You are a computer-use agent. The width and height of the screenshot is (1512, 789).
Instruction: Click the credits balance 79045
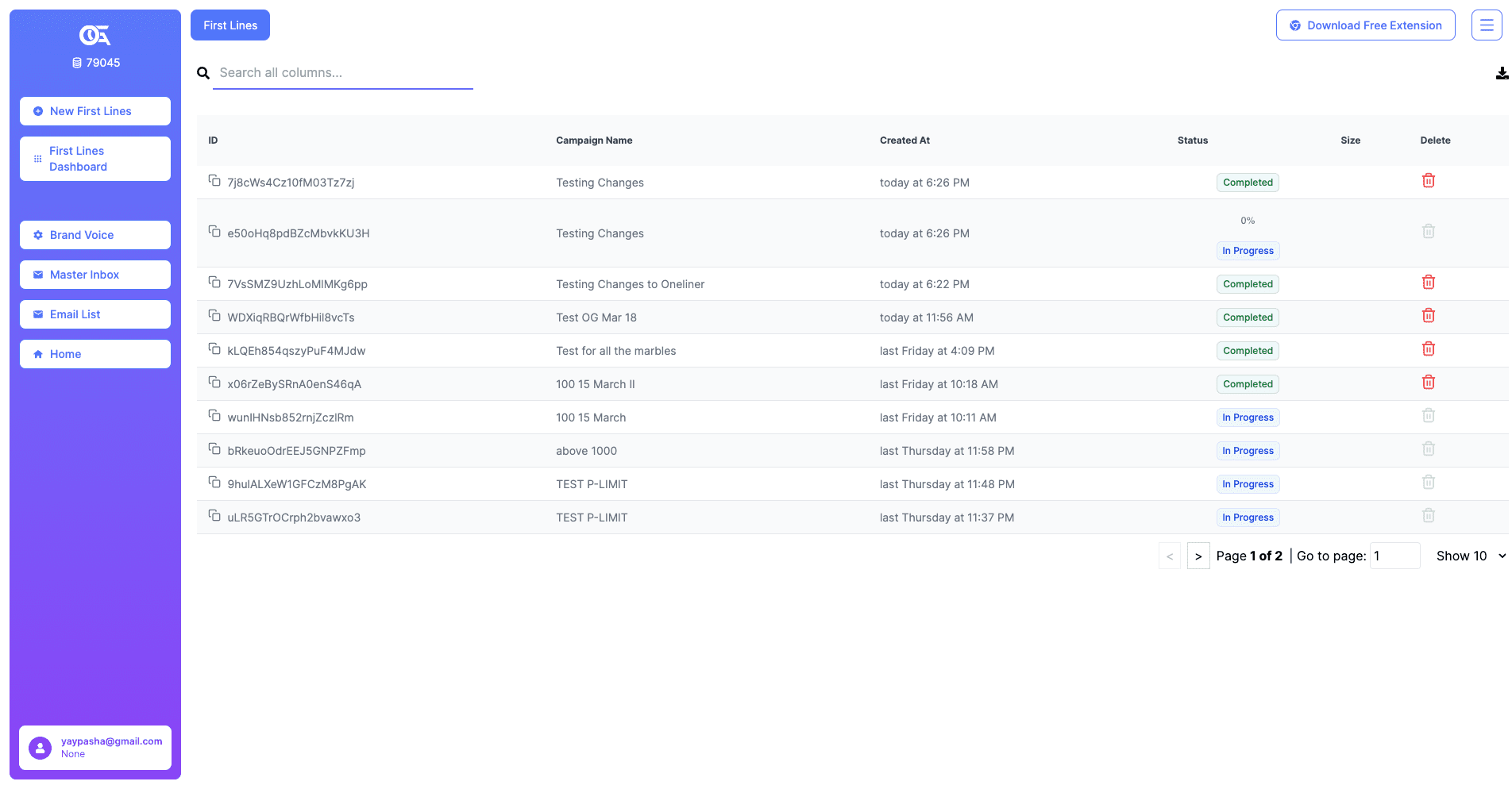[96, 63]
